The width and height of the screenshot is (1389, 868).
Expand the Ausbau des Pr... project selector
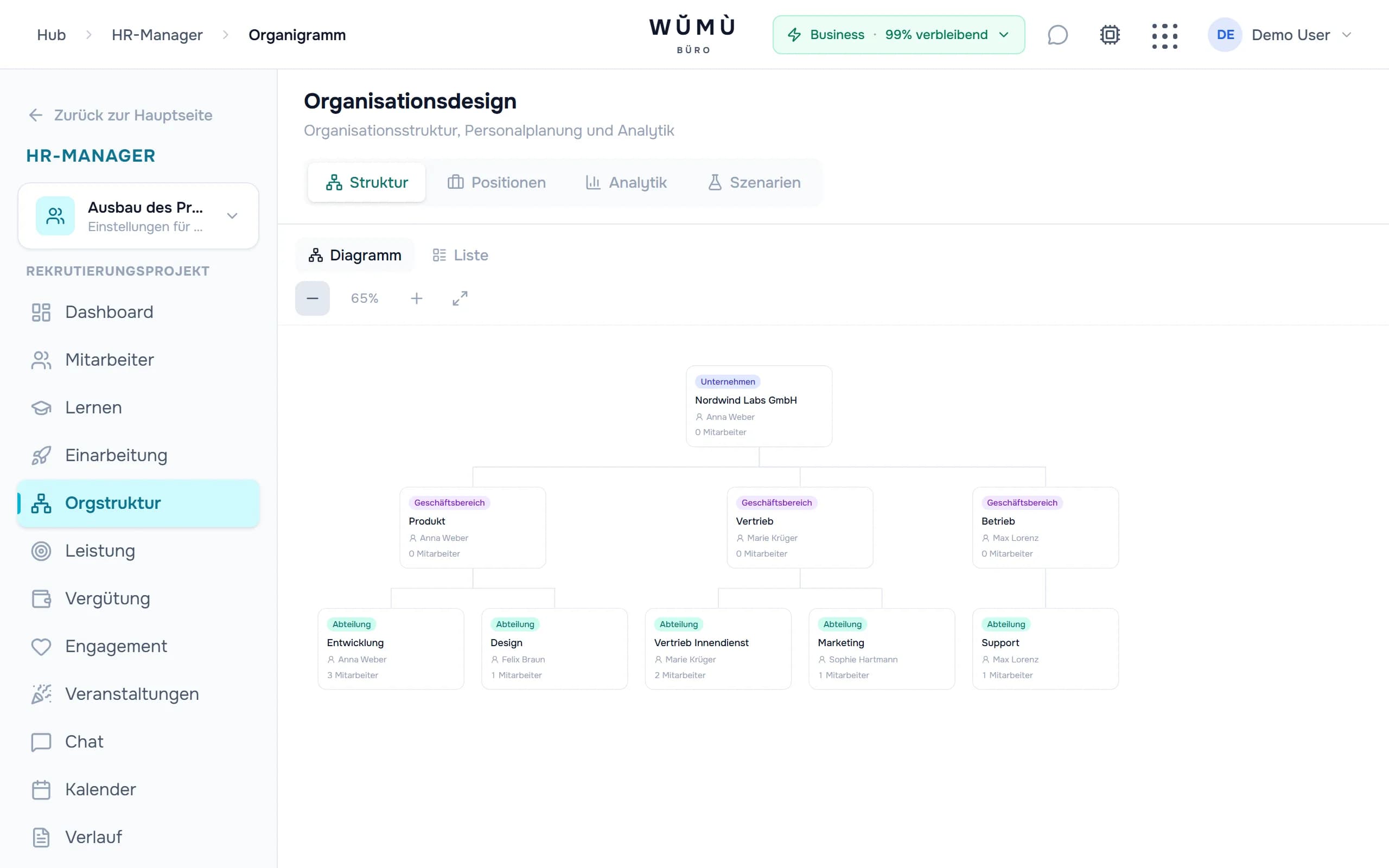138,216
